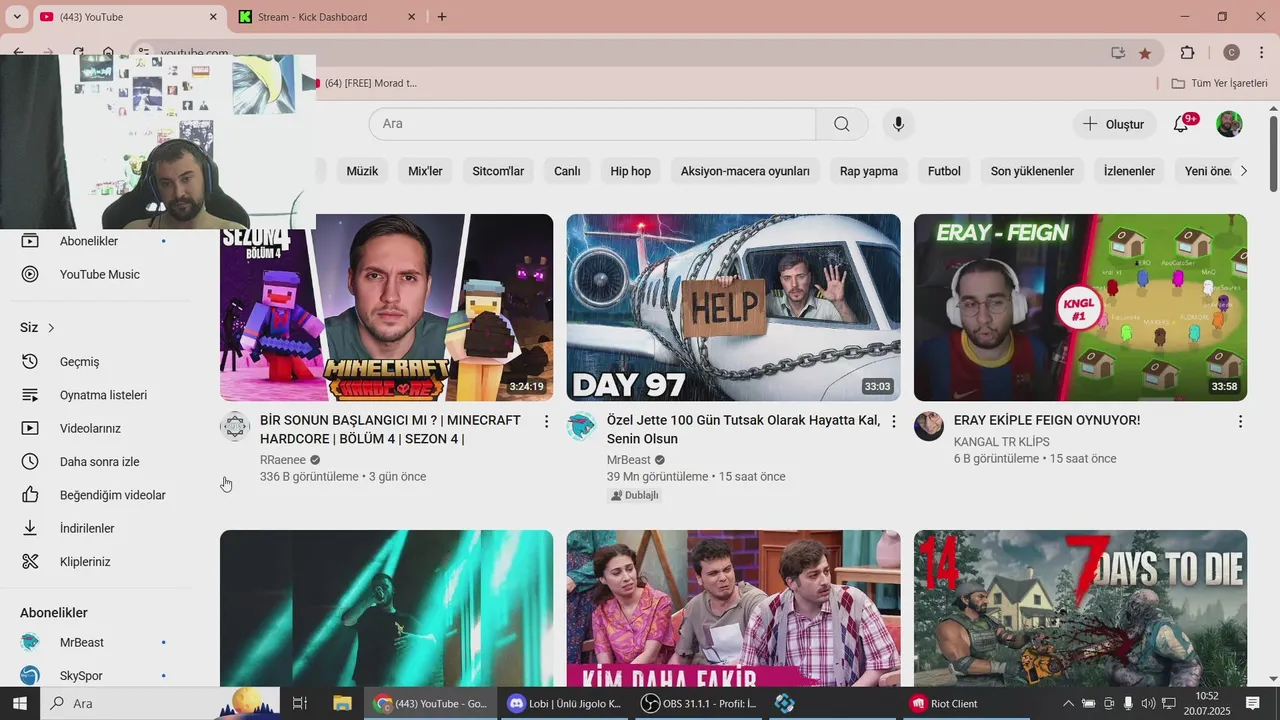Select the Mix'ler filter chip
This screenshot has height=720, width=1280.
point(425,171)
